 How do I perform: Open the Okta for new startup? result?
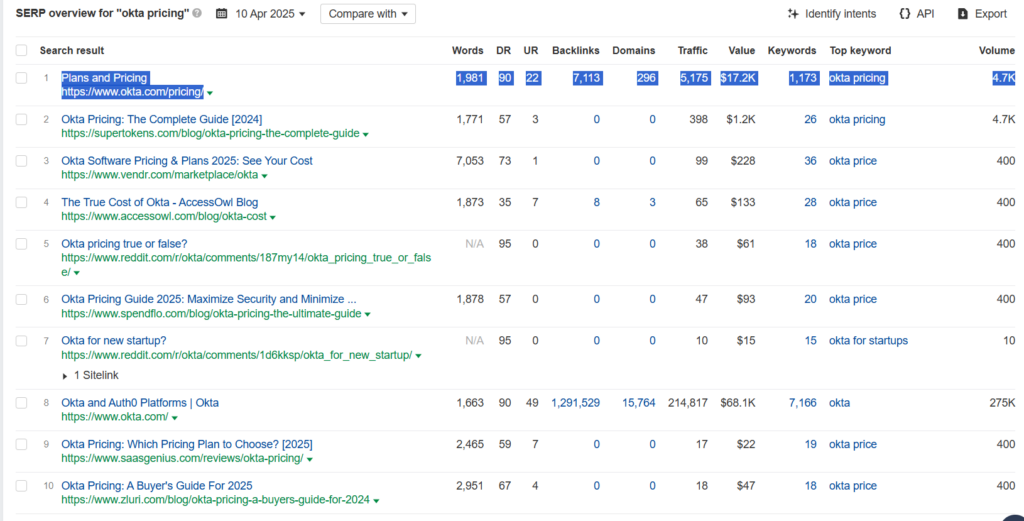pyautogui.click(x=114, y=341)
